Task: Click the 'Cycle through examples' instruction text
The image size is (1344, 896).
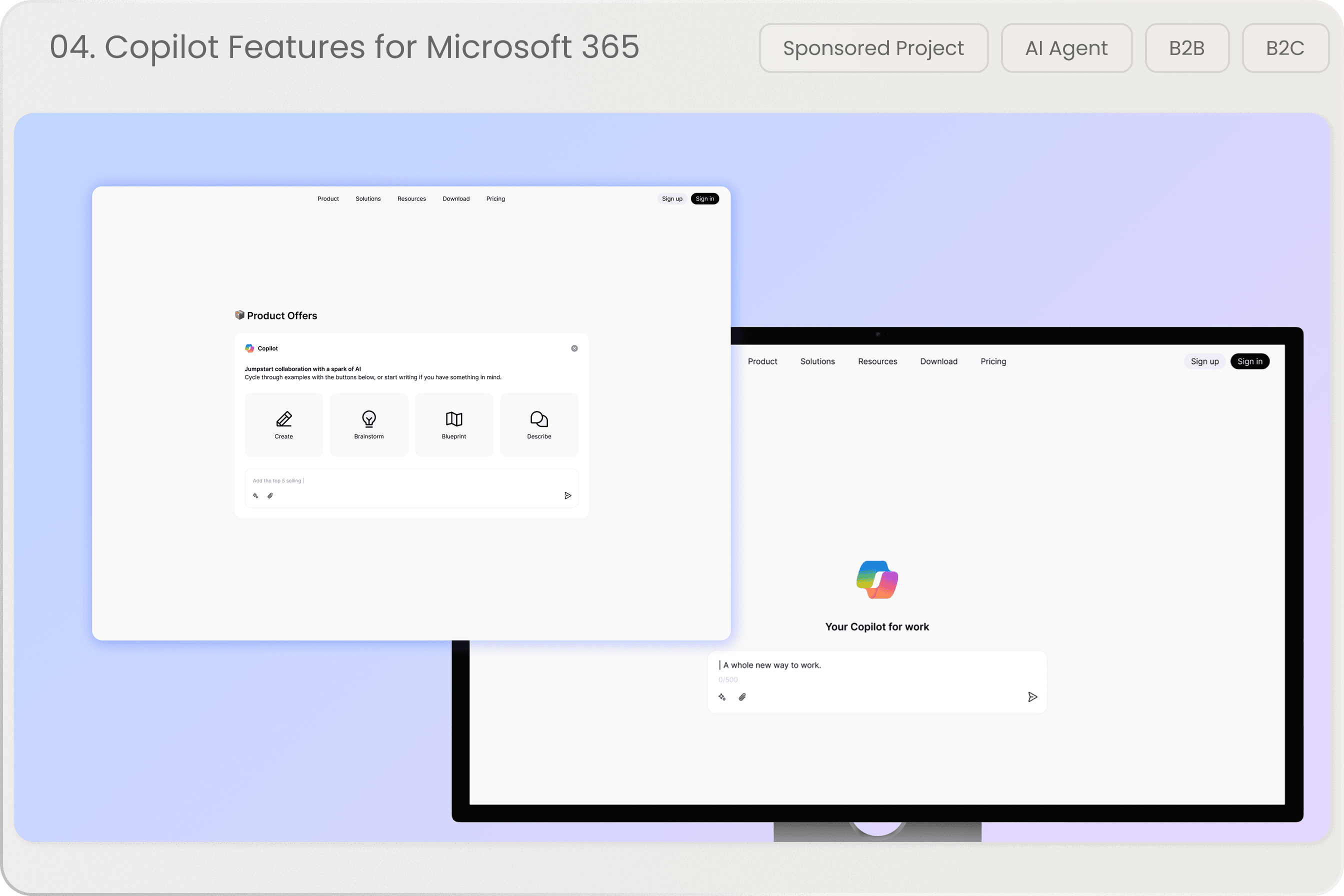Action: pyautogui.click(x=373, y=377)
